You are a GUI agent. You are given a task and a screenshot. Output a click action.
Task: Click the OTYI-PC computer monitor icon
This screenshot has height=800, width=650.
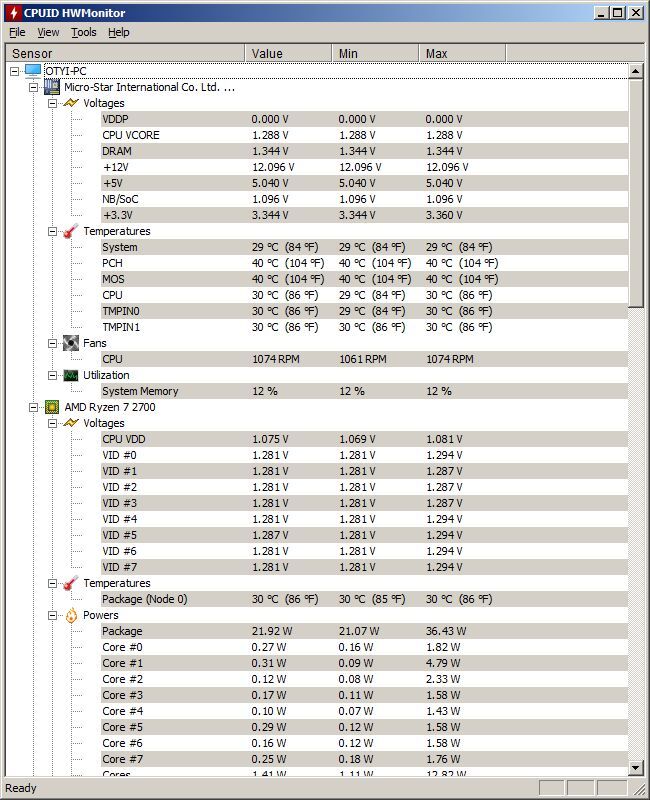coord(33,71)
